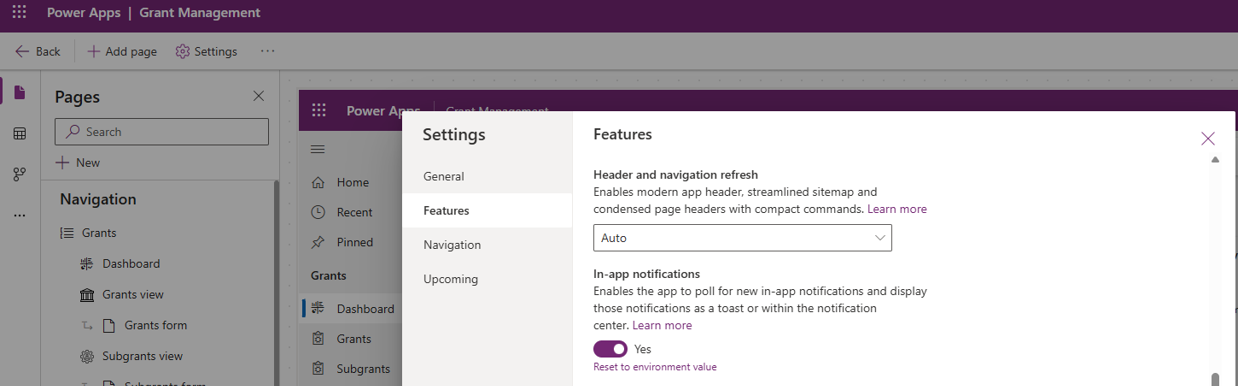Switch to Upcoming settings tab
The image size is (1238, 386).
(487, 279)
